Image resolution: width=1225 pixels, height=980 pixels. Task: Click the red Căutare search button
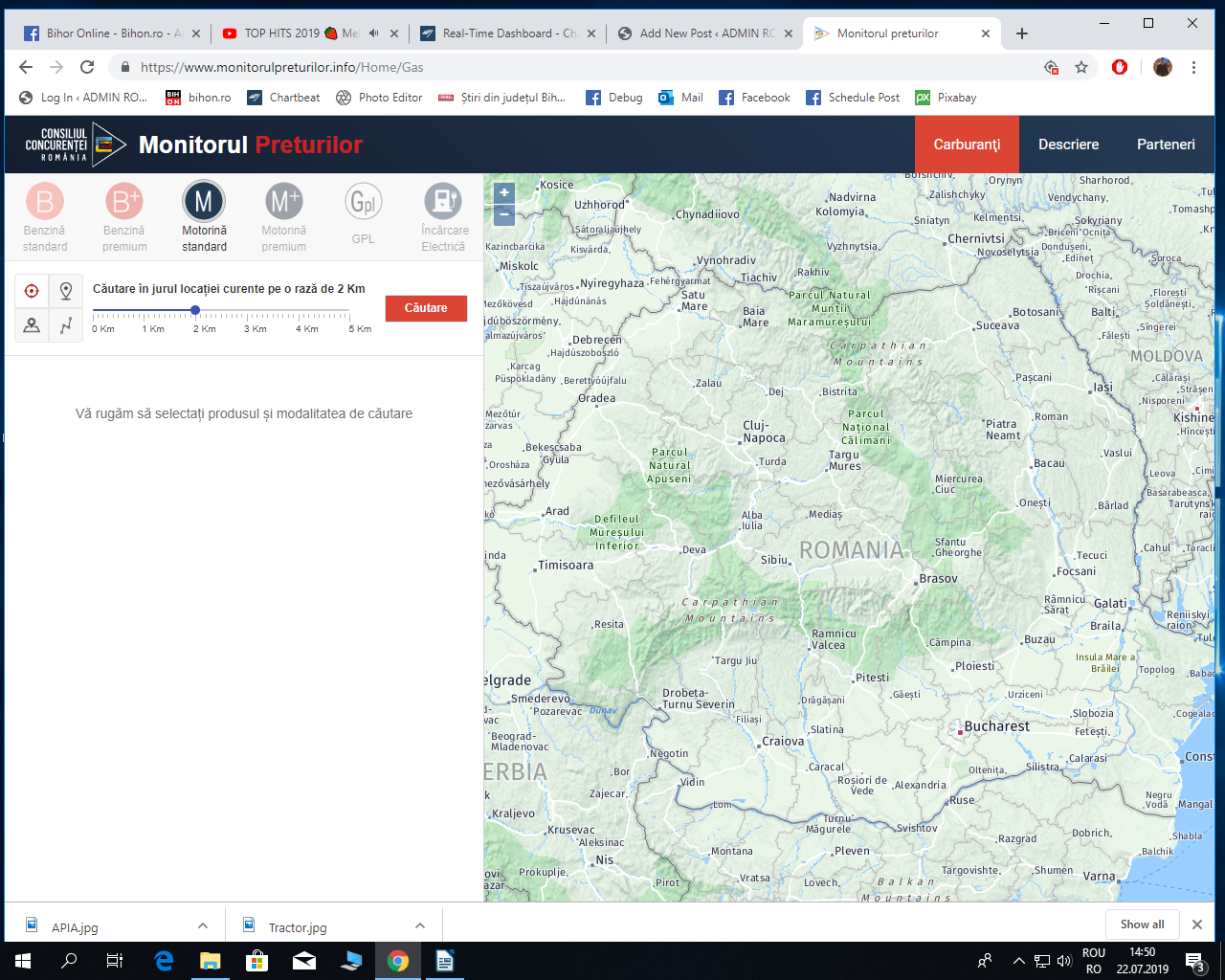(426, 308)
